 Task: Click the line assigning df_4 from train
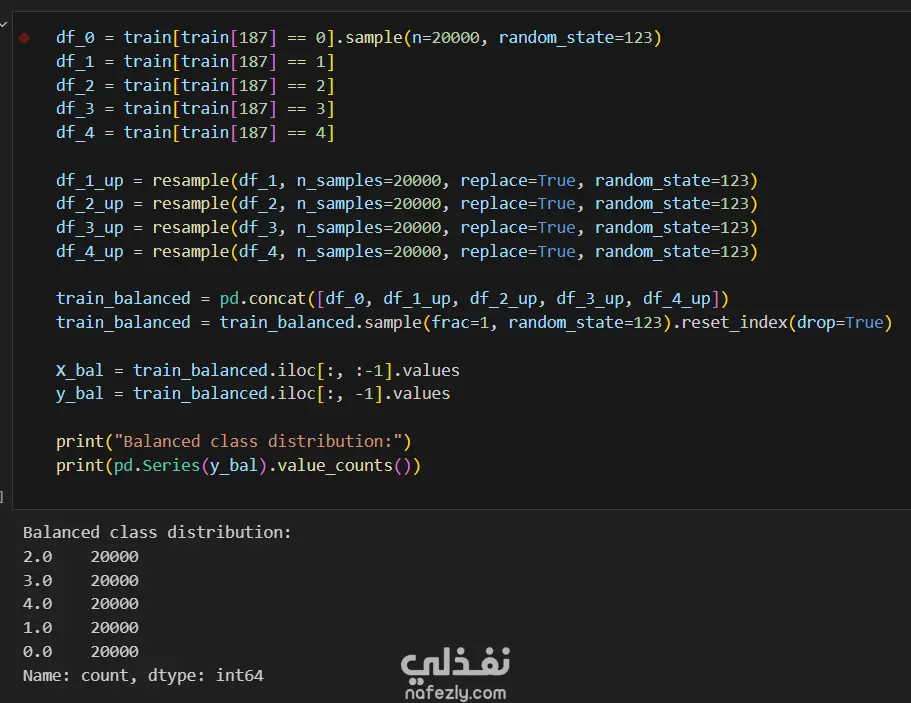(x=195, y=132)
